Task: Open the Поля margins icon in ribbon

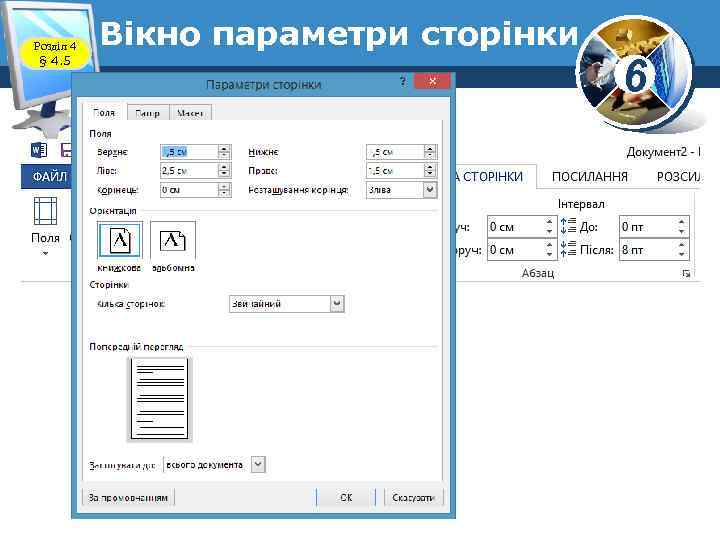Action: pos(45,211)
